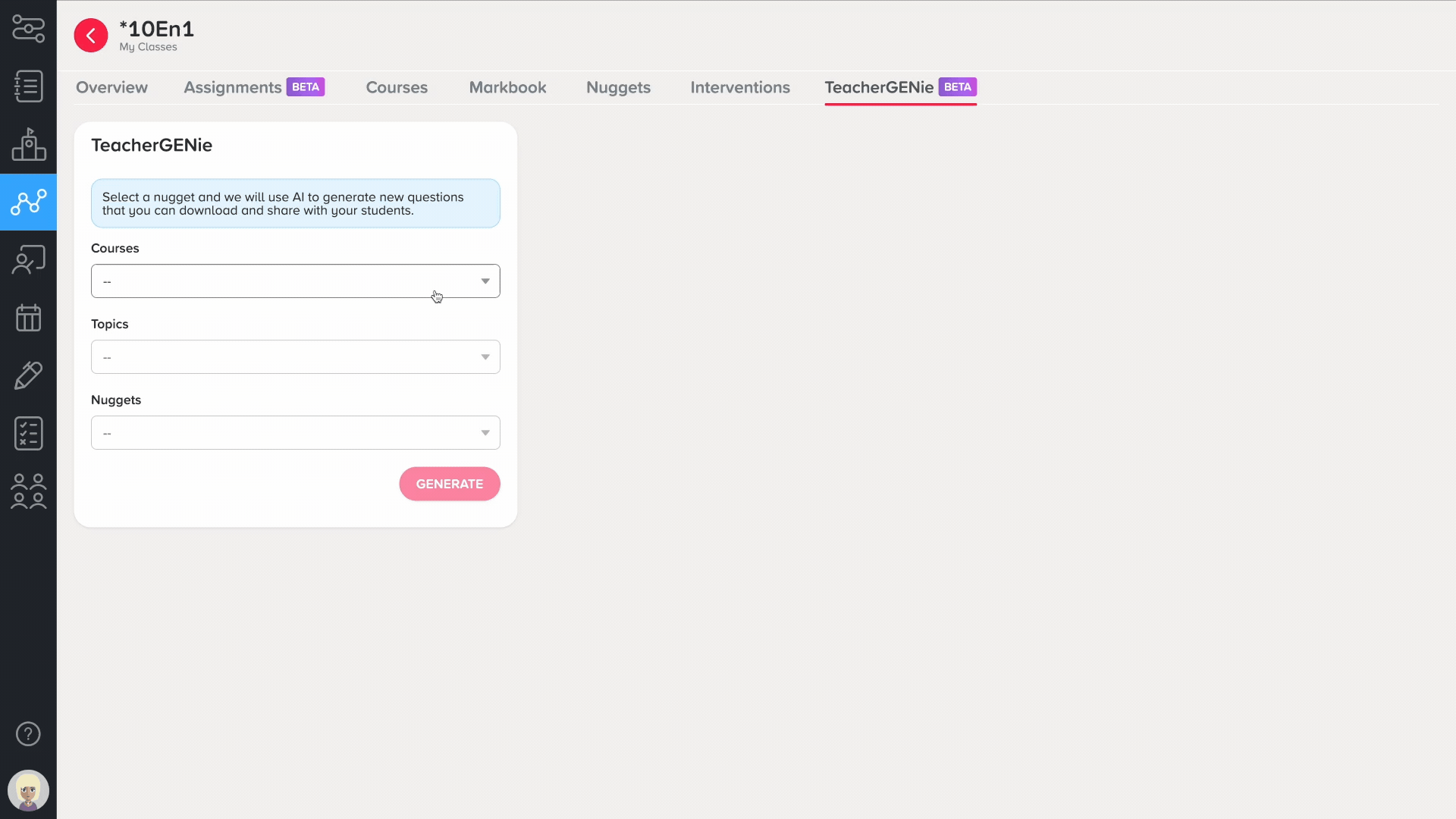
Task: Expand the Topics dropdown
Action: point(296,357)
